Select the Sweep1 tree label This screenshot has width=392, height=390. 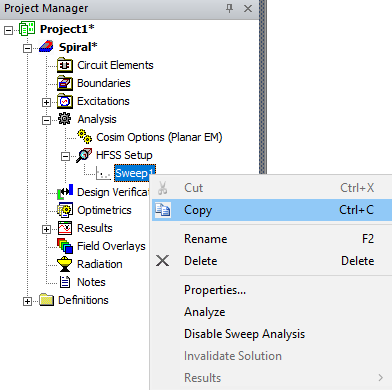[135, 173]
